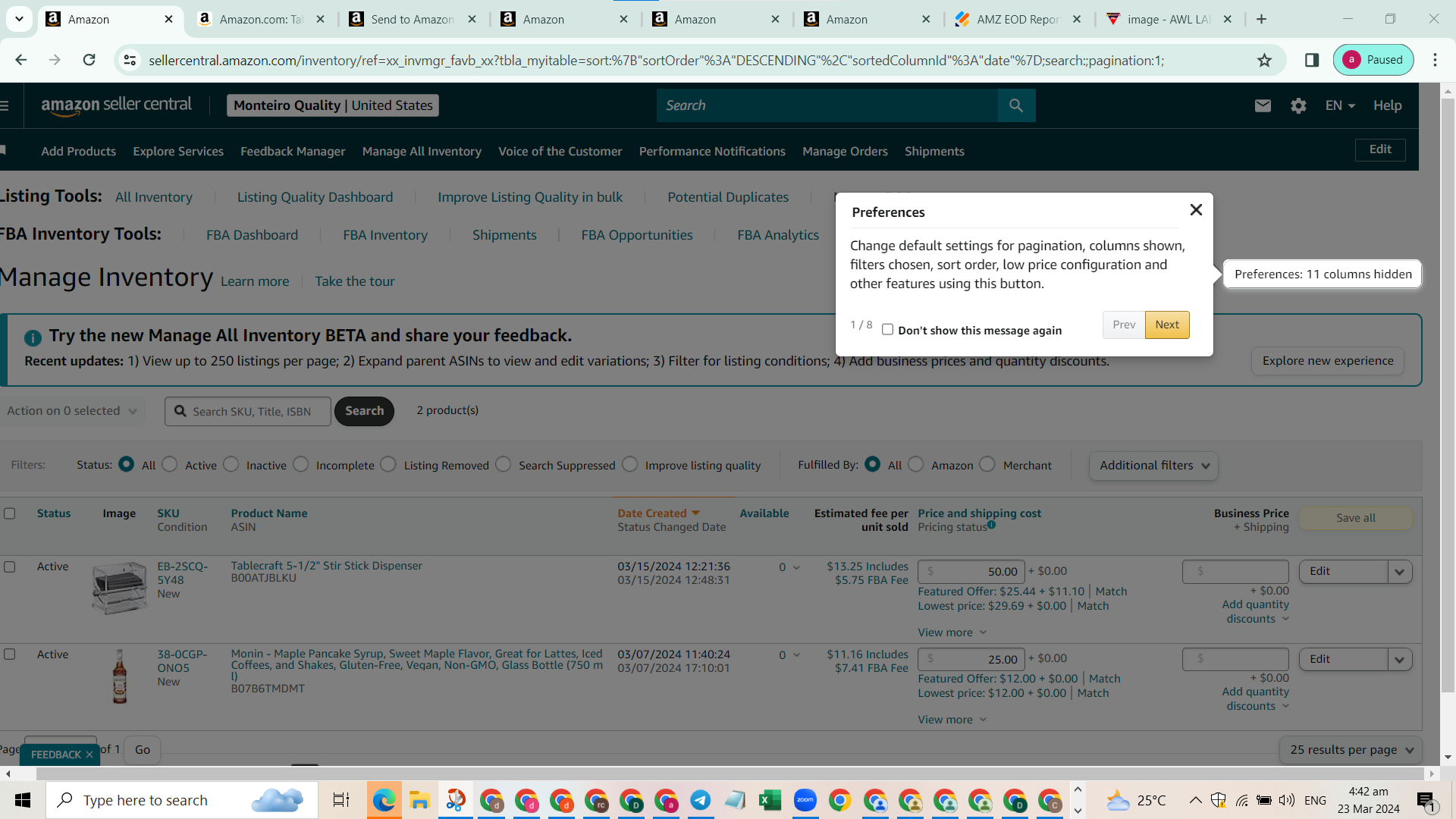
Task: Open Microsoft Edge from the taskbar
Action: (384, 800)
